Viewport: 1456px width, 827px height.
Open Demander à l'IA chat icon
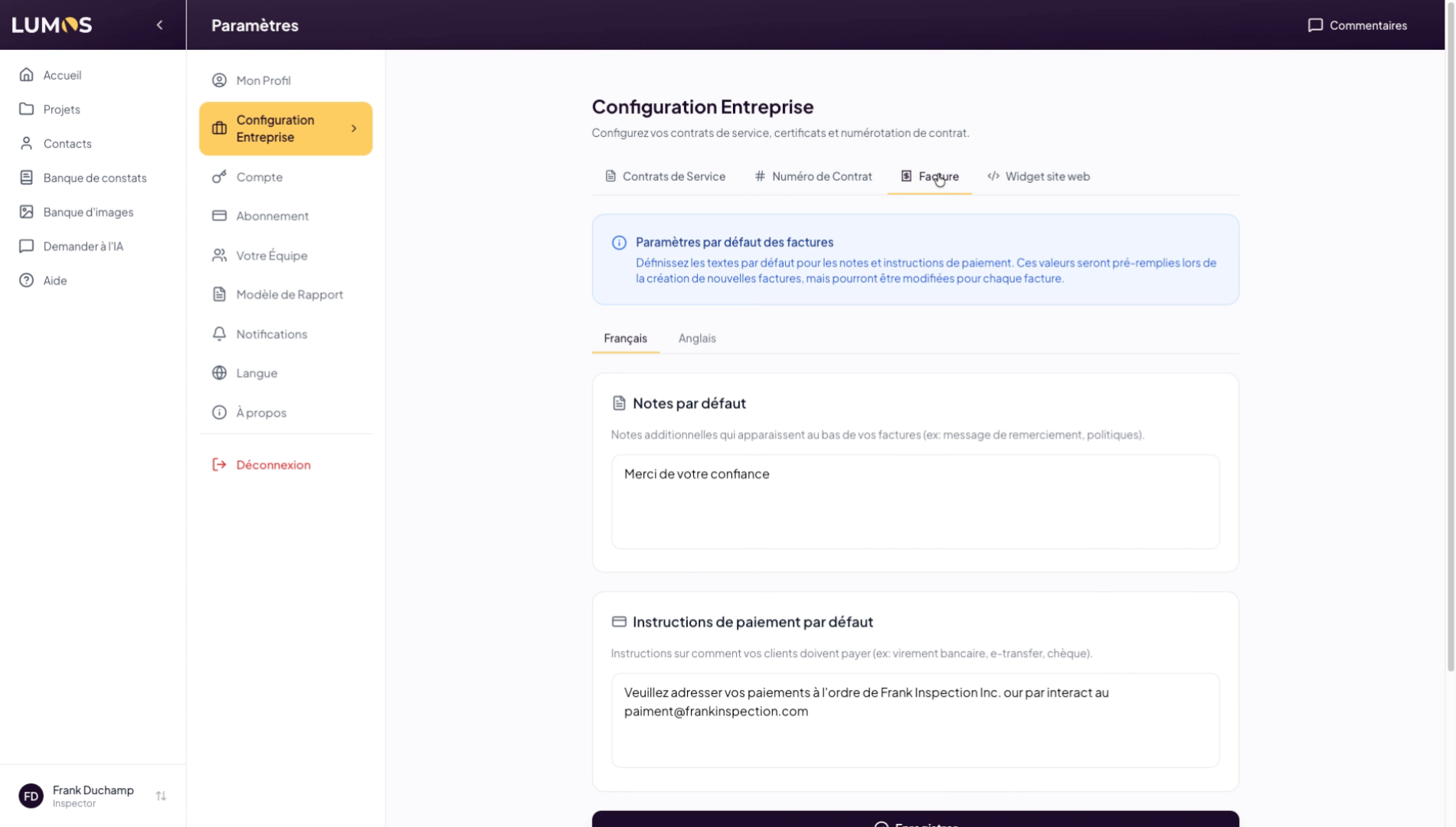tap(27, 247)
